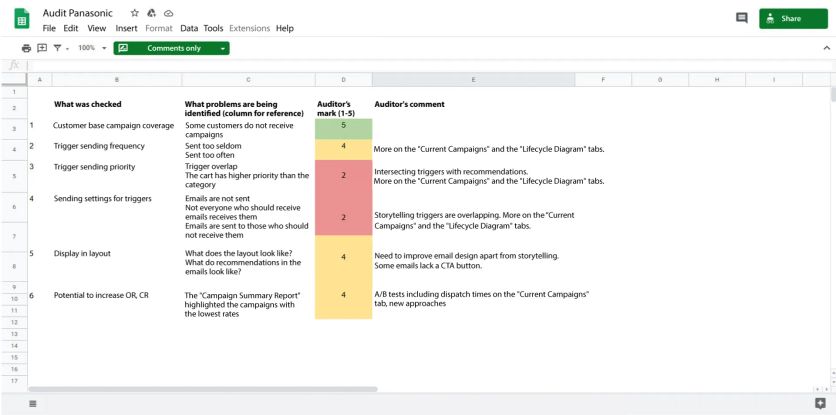Viewport: 836px width, 415px height.
Task: Click the horizontal scrollbar thumb
Action: 203,389
